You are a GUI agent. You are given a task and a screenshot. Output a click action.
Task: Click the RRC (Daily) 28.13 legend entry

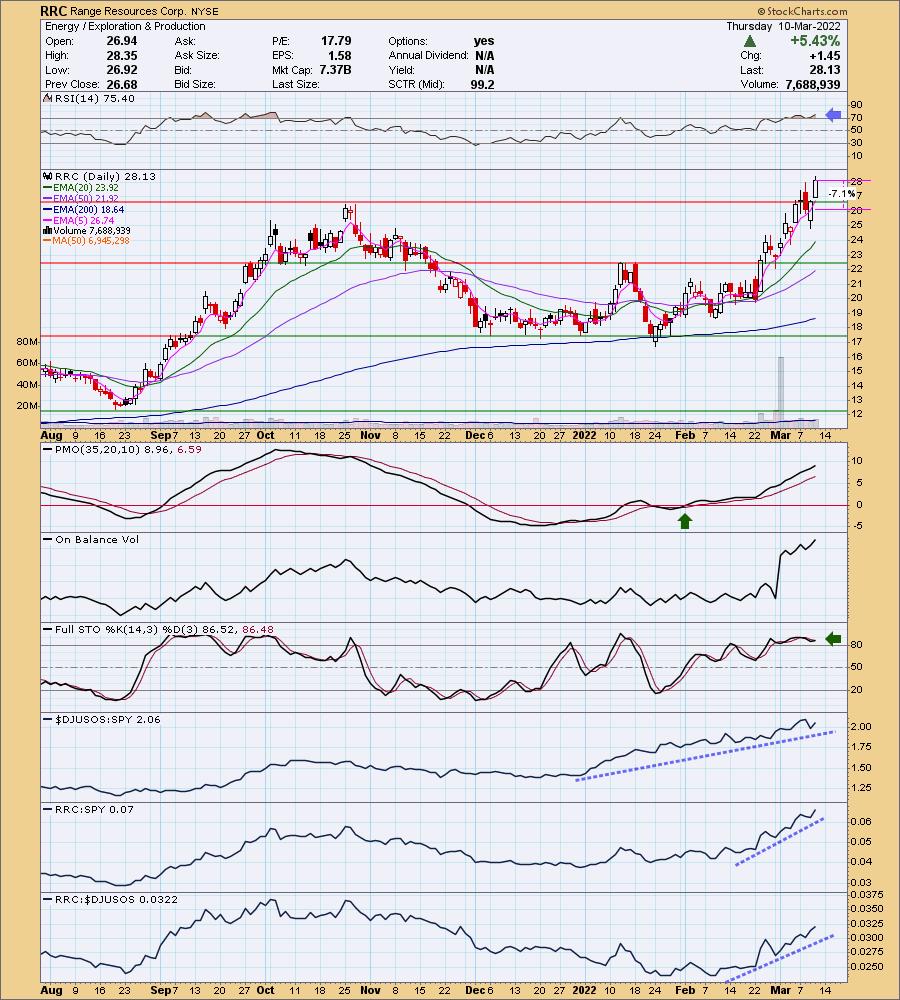100,177
